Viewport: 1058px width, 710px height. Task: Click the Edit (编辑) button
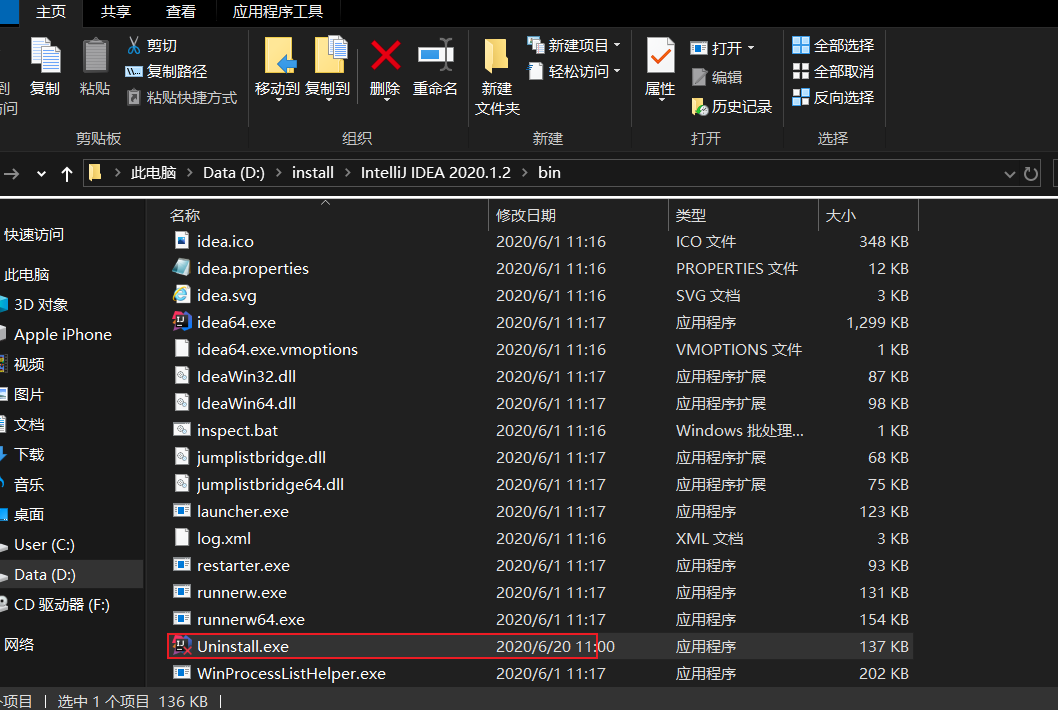coord(717,78)
